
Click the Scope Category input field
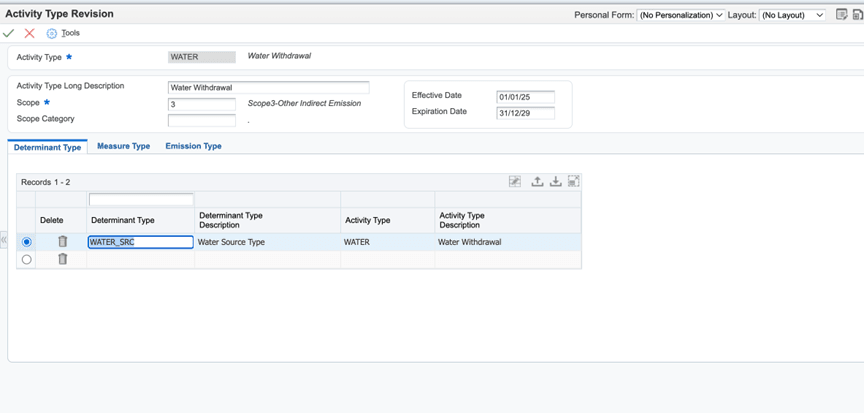coord(202,121)
